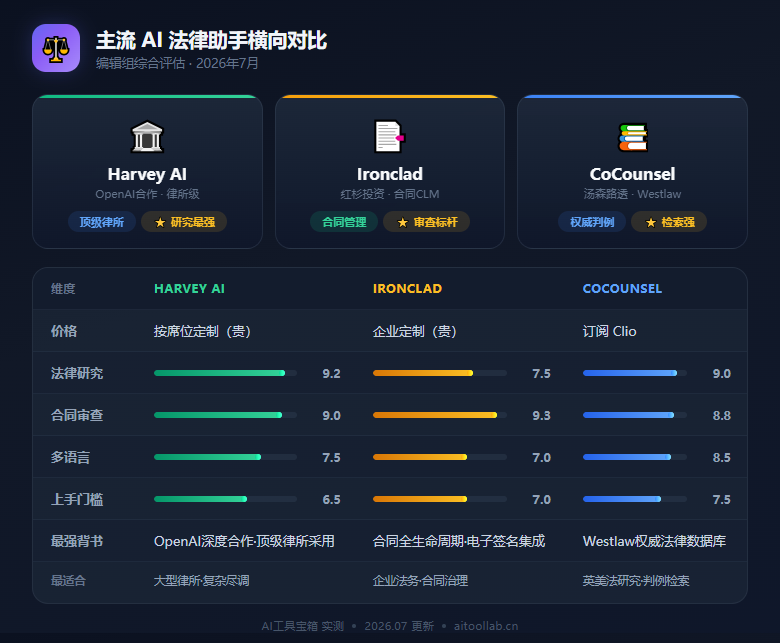Image resolution: width=780 pixels, height=643 pixels.
Task: Click AI工具宝箱 实测 footer text
Action: pos(303,626)
